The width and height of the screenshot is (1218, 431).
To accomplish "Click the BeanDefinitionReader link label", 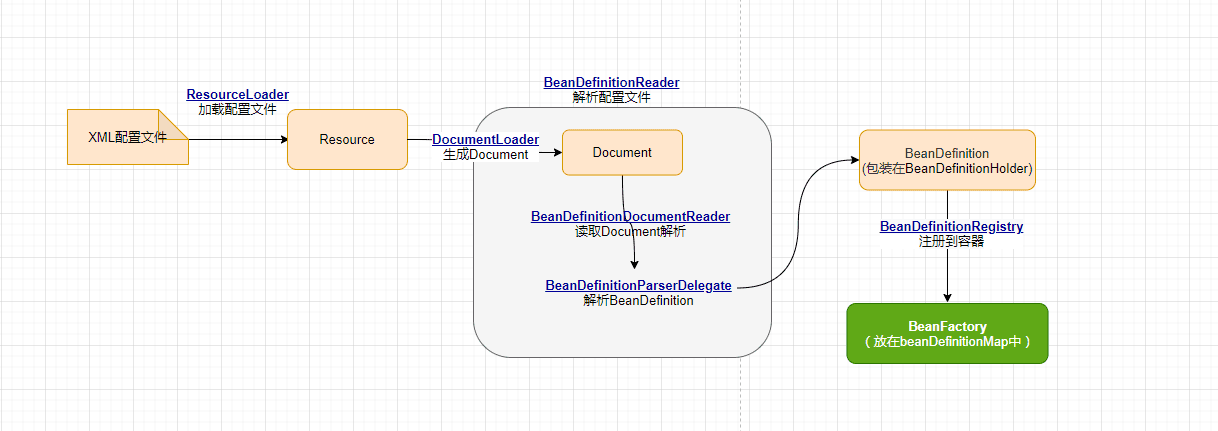I will [611, 83].
